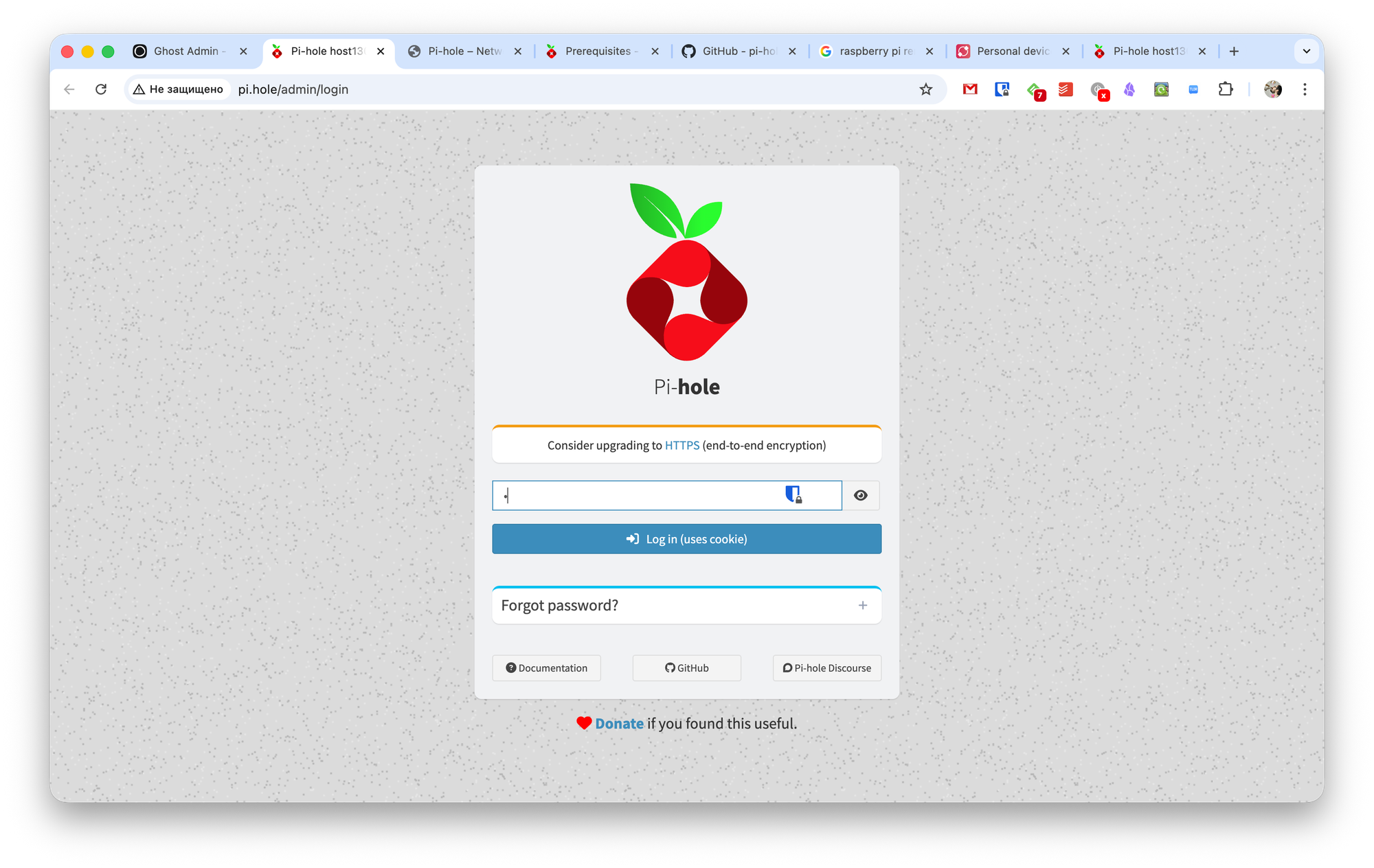1374x868 pixels.
Task: Switch to the Prerequisites tab
Action: [598, 52]
